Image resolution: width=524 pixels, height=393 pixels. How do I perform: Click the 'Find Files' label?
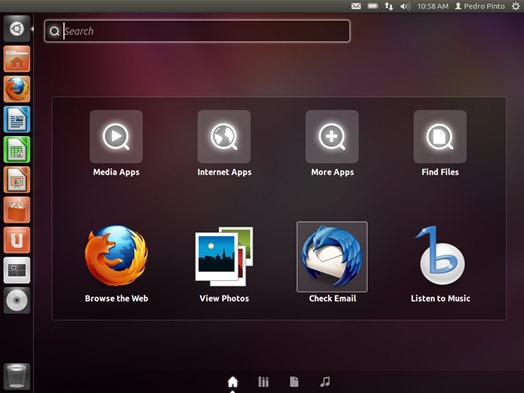coord(440,172)
